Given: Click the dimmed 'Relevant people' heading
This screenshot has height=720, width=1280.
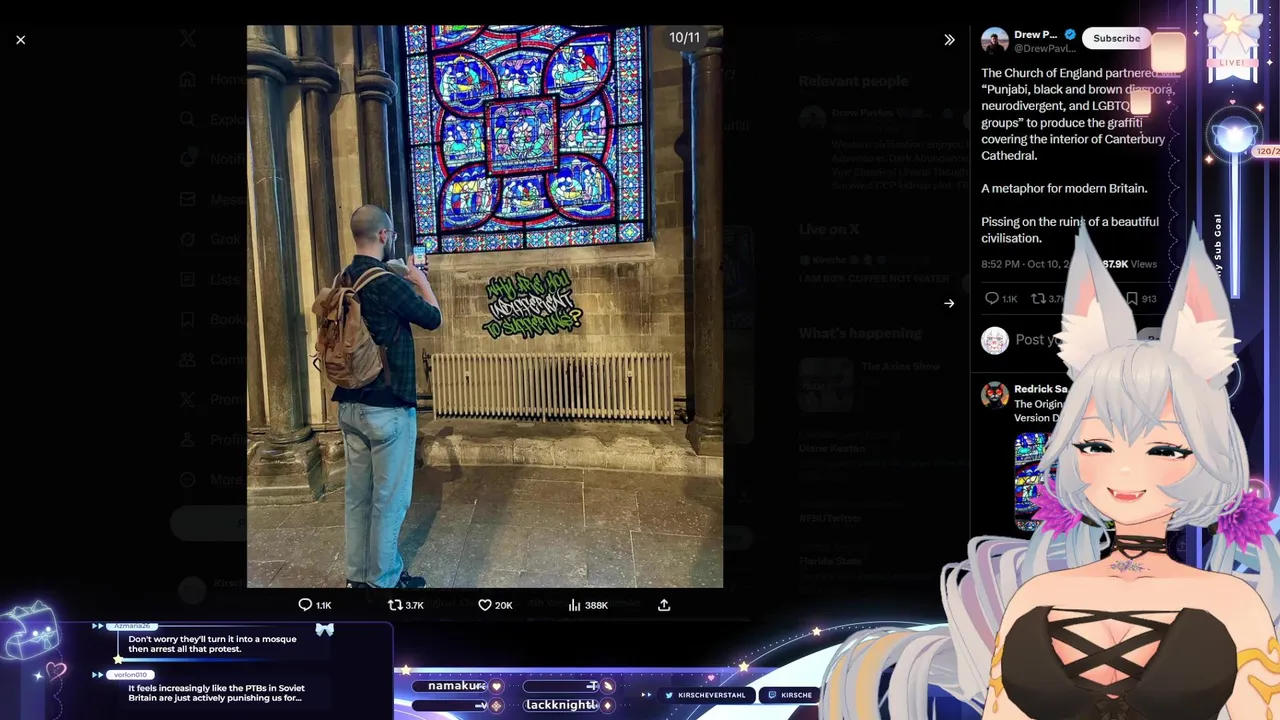Looking at the screenshot, I should pyautogui.click(x=853, y=81).
